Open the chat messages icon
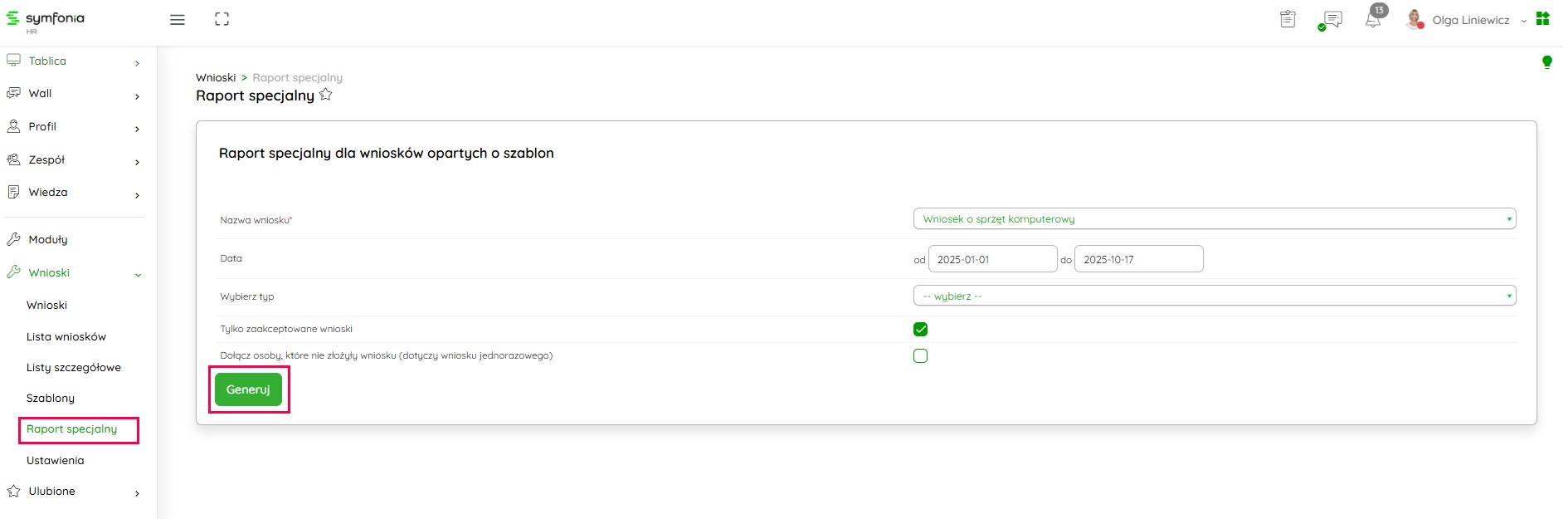 (1332, 20)
